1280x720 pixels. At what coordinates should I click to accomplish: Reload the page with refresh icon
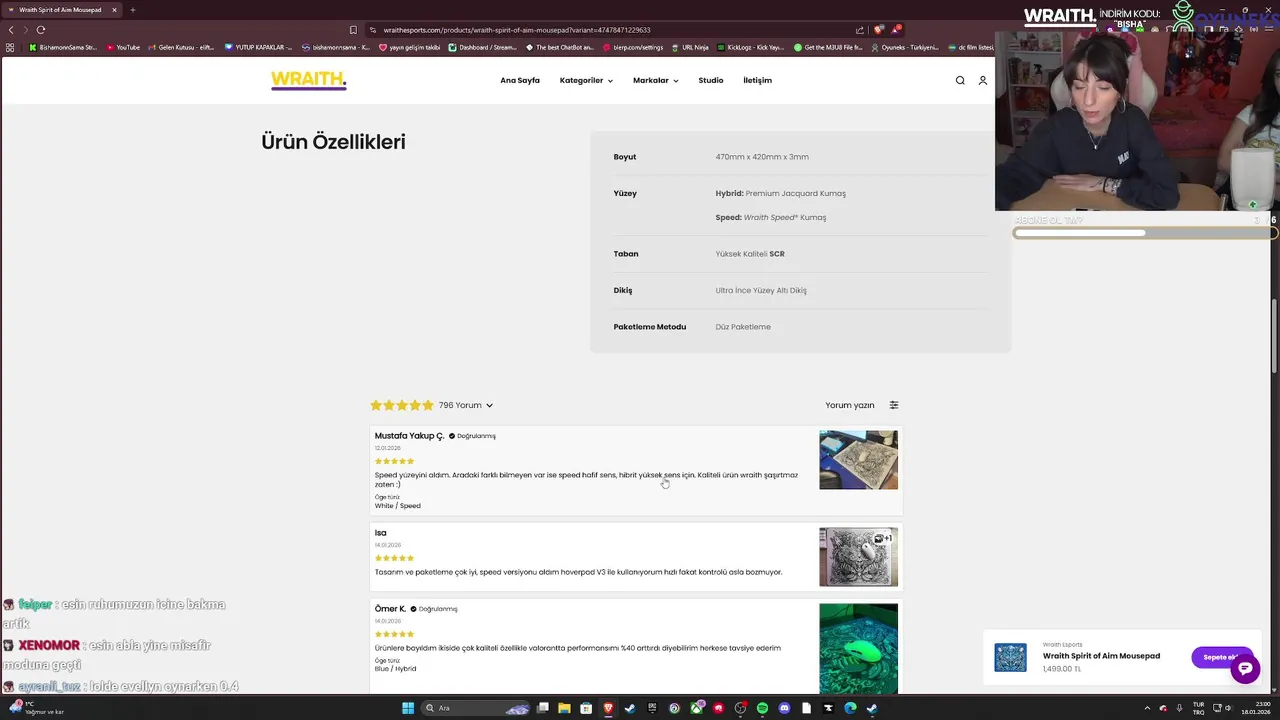click(41, 30)
